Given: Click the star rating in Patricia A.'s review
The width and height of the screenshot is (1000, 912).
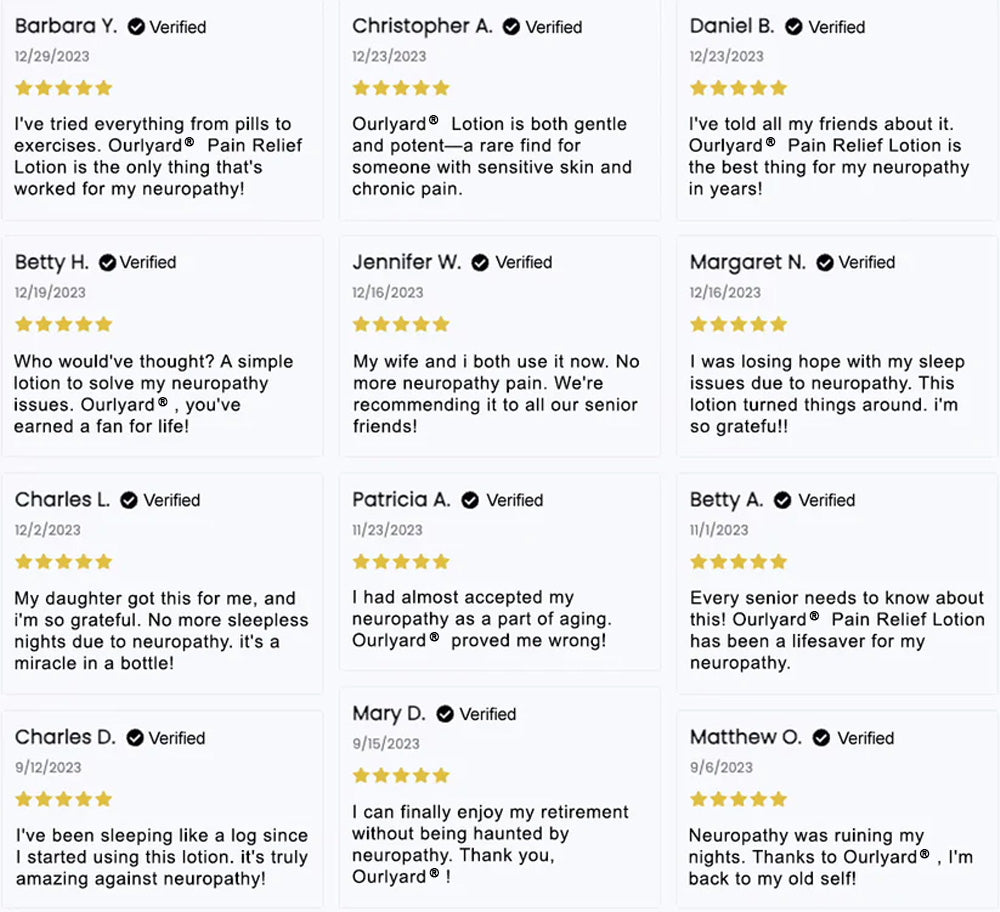Looking at the screenshot, I should pyautogui.click(x=401, y=562).
